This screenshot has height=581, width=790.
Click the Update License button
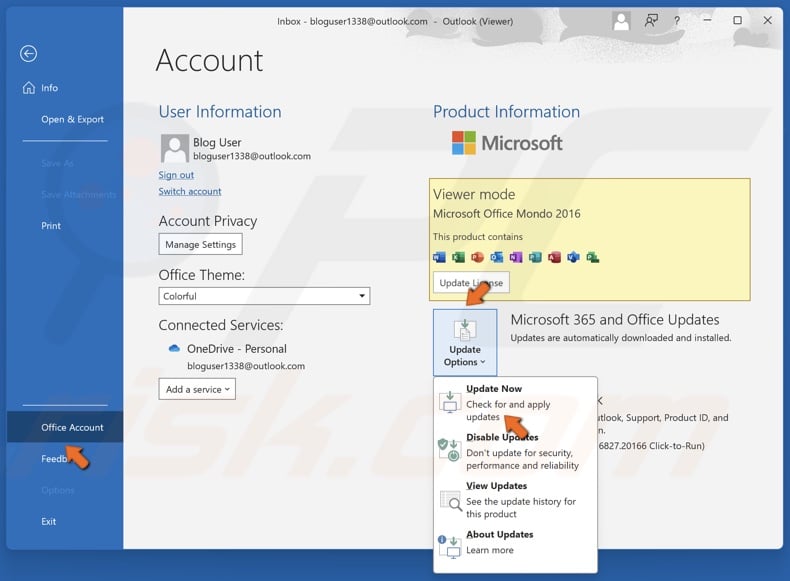pyautogui.click(x=471, y=283)
